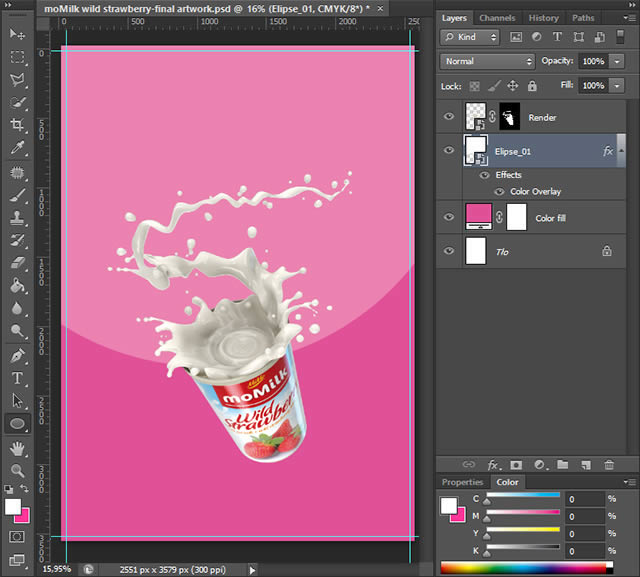This screenshot has height=577, width=640.
Task: Toggle pixel layer filter
Action: [x=516, y=37]
